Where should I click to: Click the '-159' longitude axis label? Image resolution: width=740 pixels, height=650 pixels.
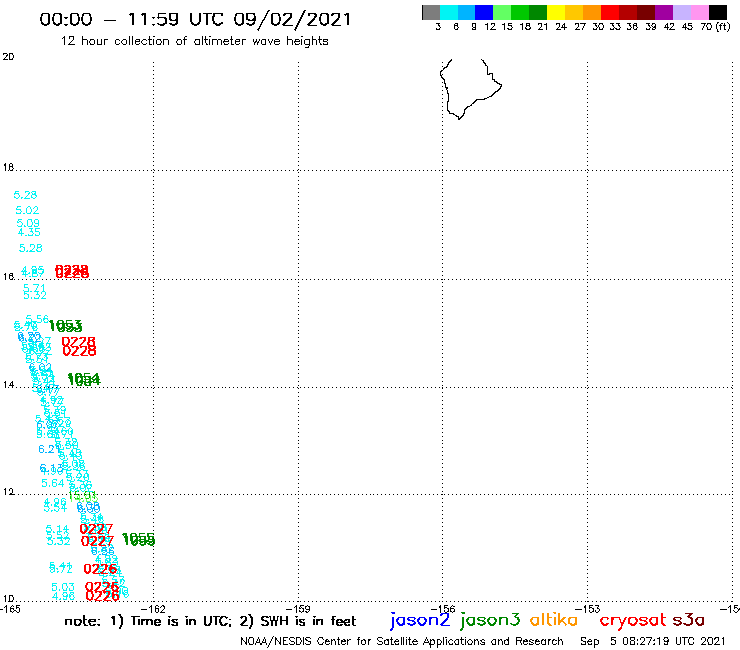click(300, 609)
